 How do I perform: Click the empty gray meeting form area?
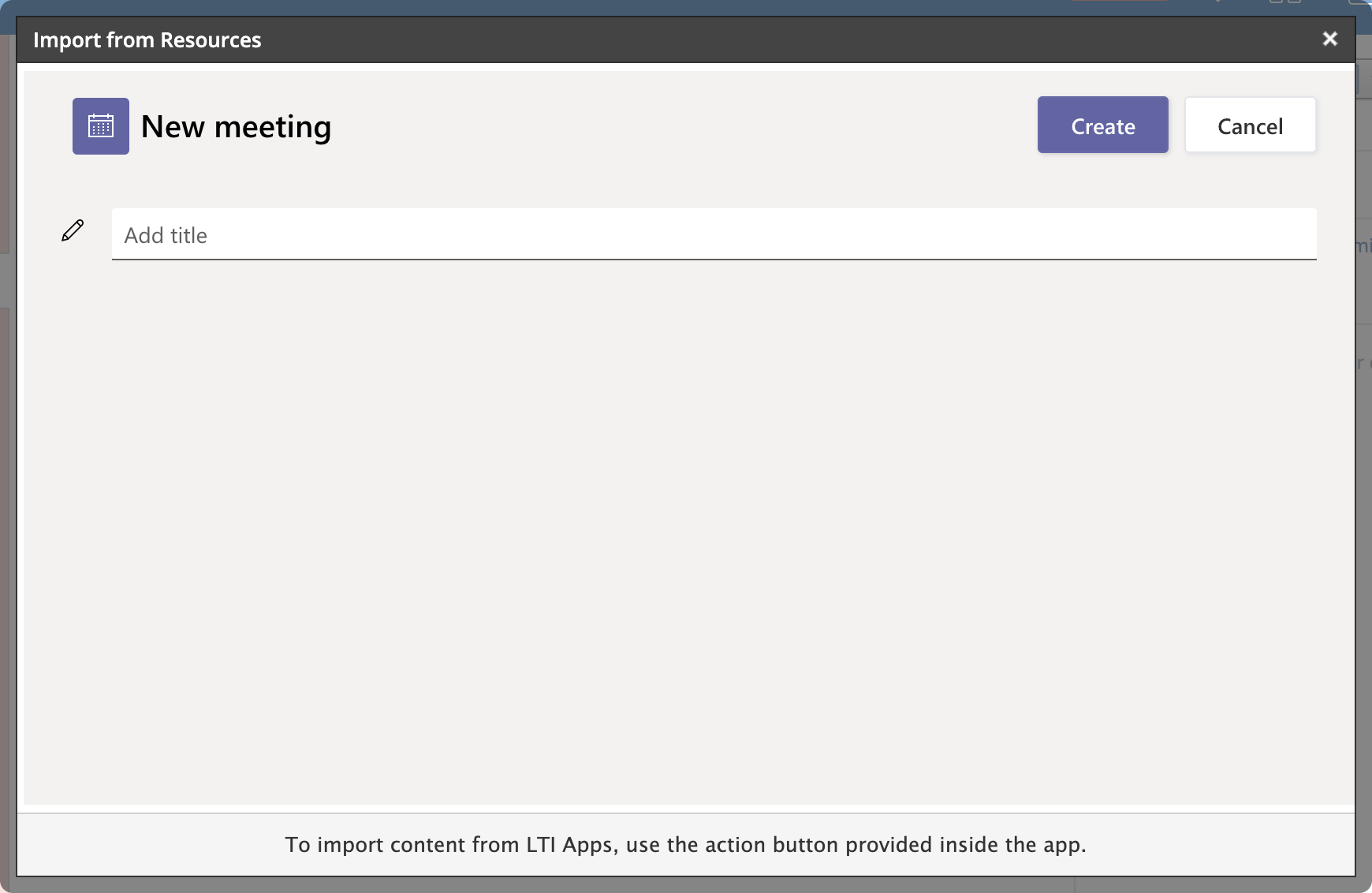click(x=686, y=529)
